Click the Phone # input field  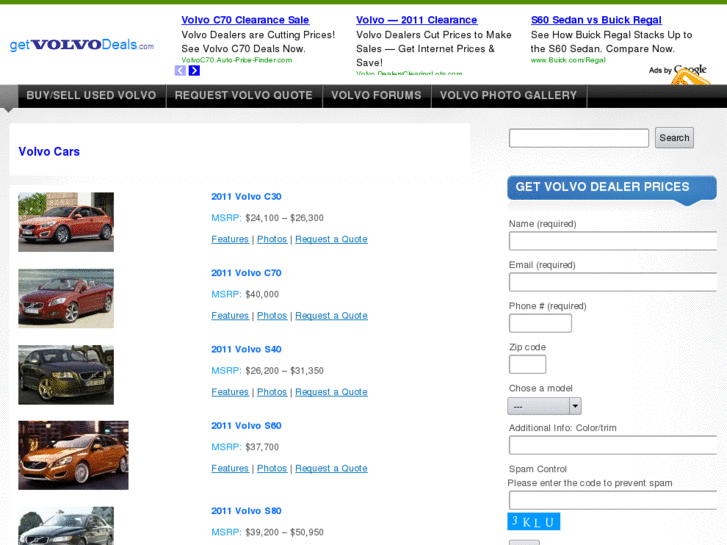point(540,323)
